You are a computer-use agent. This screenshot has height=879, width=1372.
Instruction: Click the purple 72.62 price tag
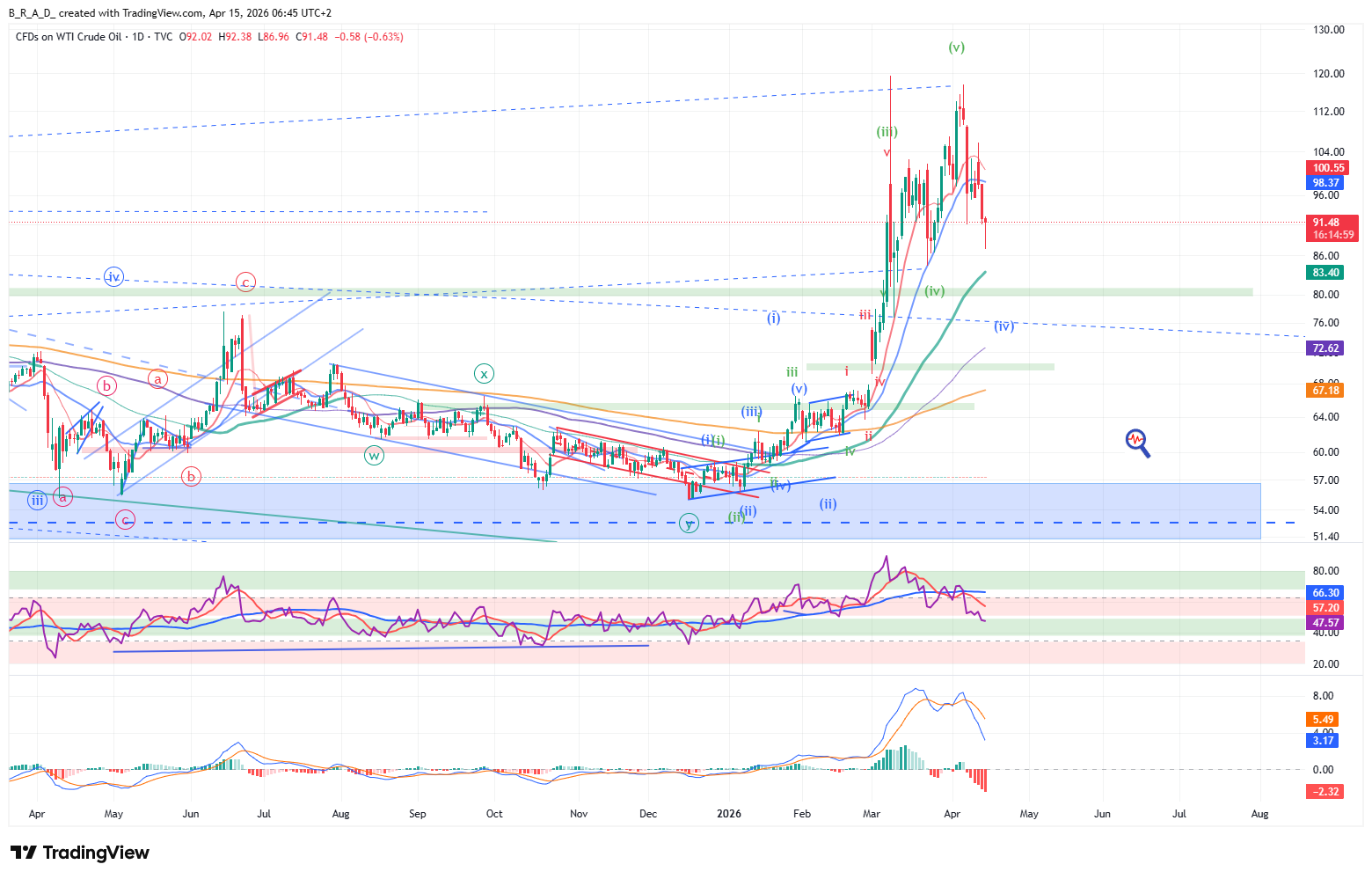coord(1325,348)
